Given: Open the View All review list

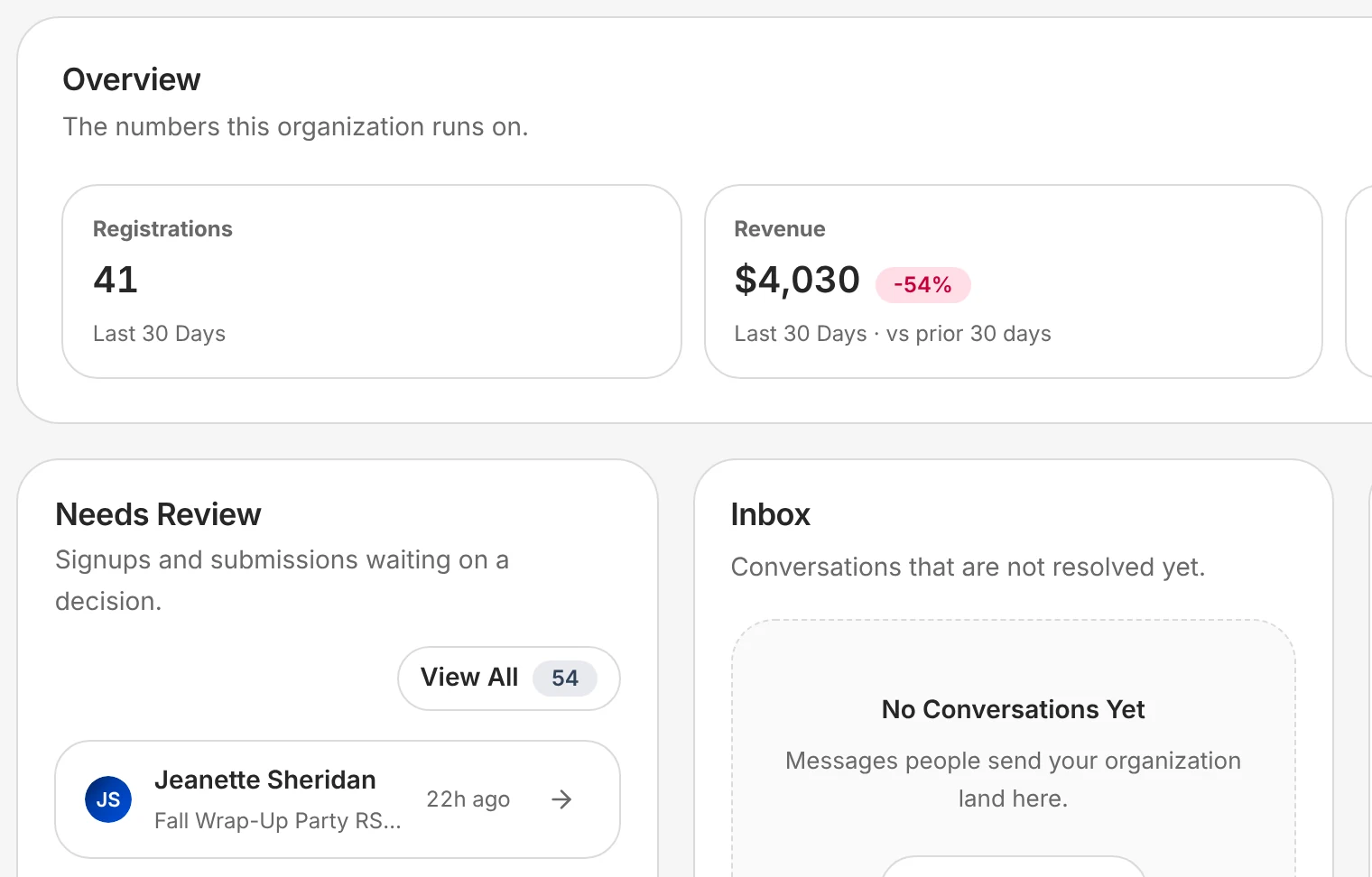Looking at the screenshot, I should (509, 678).
